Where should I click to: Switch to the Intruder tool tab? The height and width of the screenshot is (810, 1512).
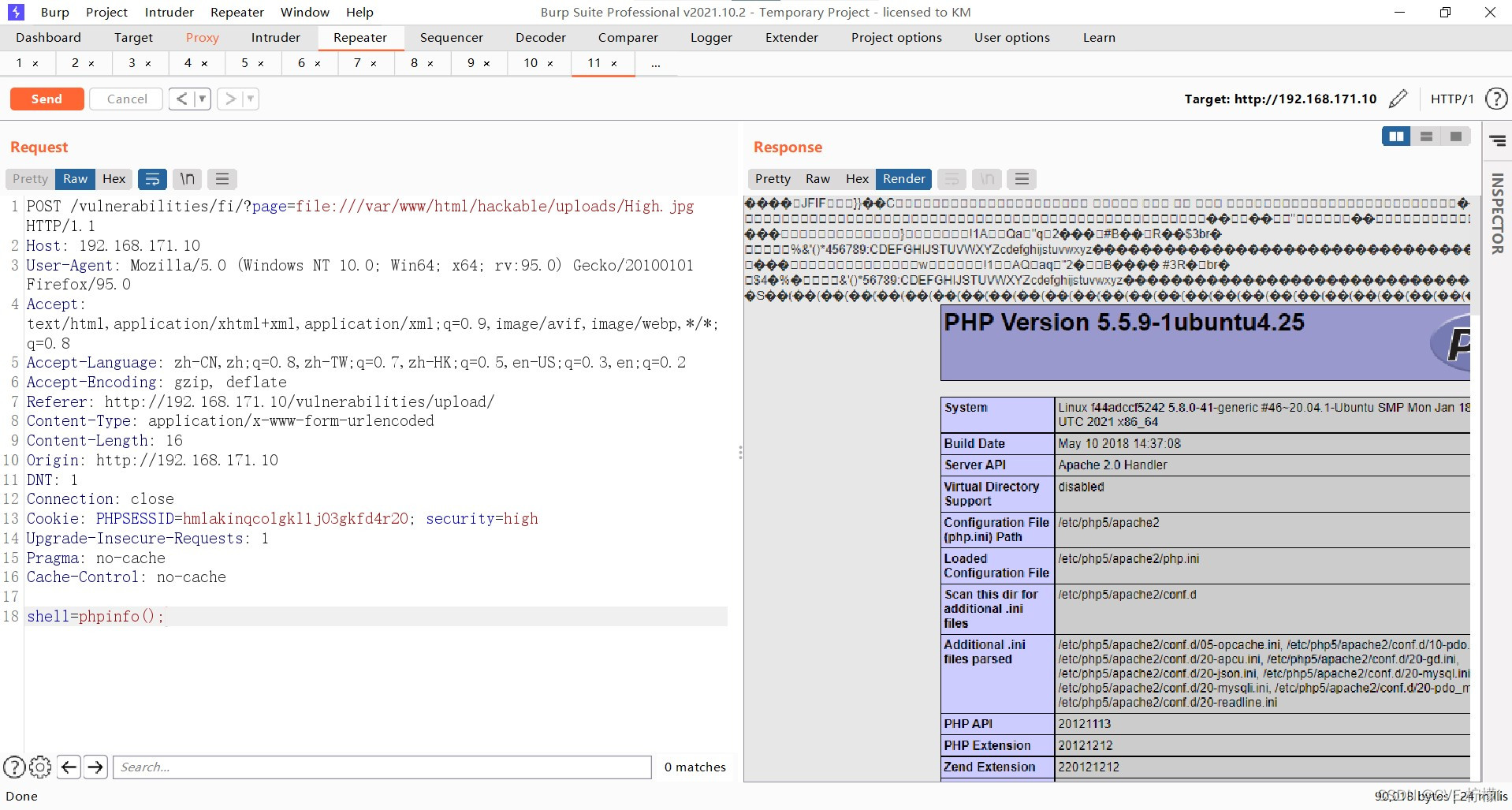[x=276, y=37]
